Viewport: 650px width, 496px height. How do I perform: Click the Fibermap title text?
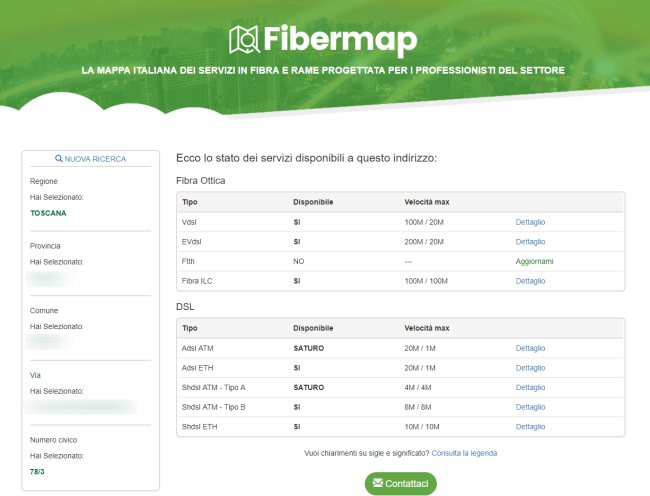[x=340, y=39]
